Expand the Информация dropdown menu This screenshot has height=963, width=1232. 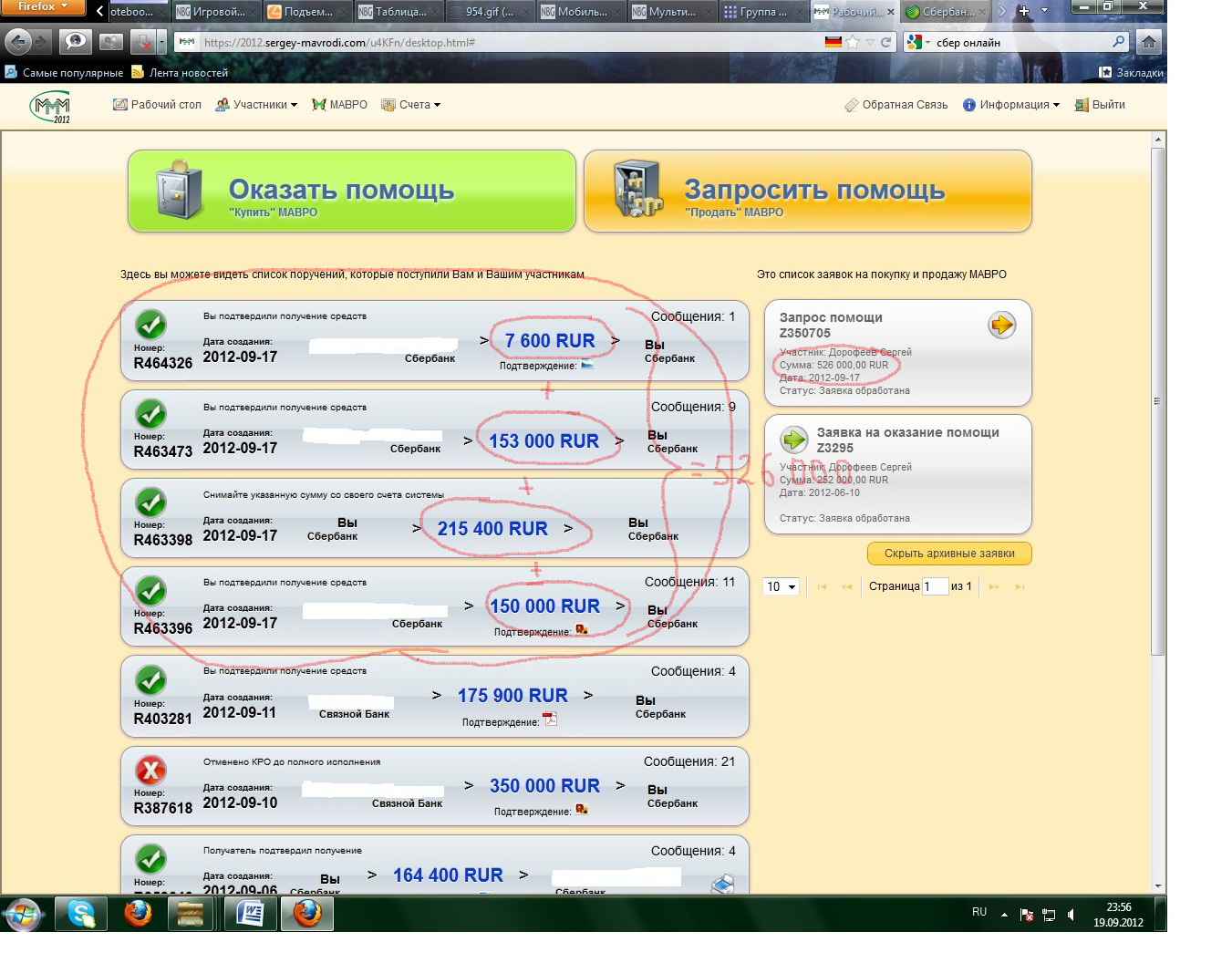[x=1011, y=105]
